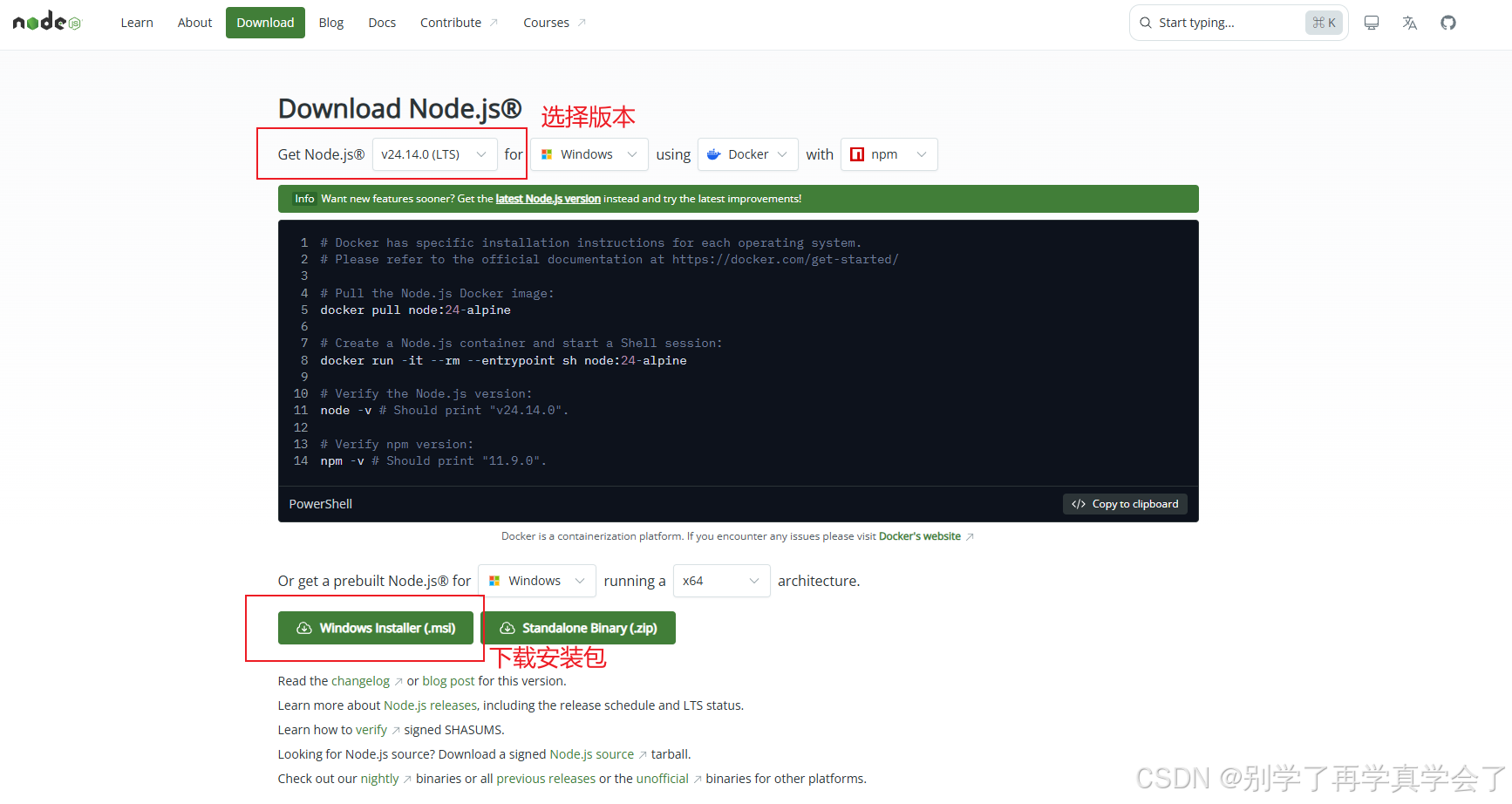
Task: Click the 'node -v' code line
Action: pos(444,411)
